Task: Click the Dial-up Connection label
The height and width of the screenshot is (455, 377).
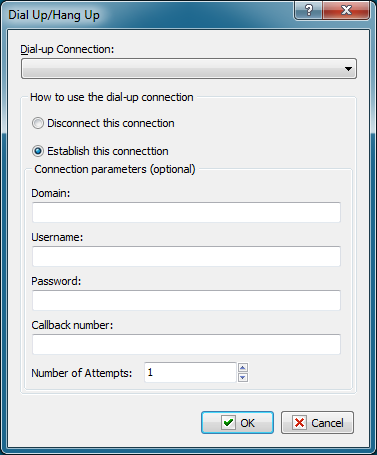Action: click(67, 49)
